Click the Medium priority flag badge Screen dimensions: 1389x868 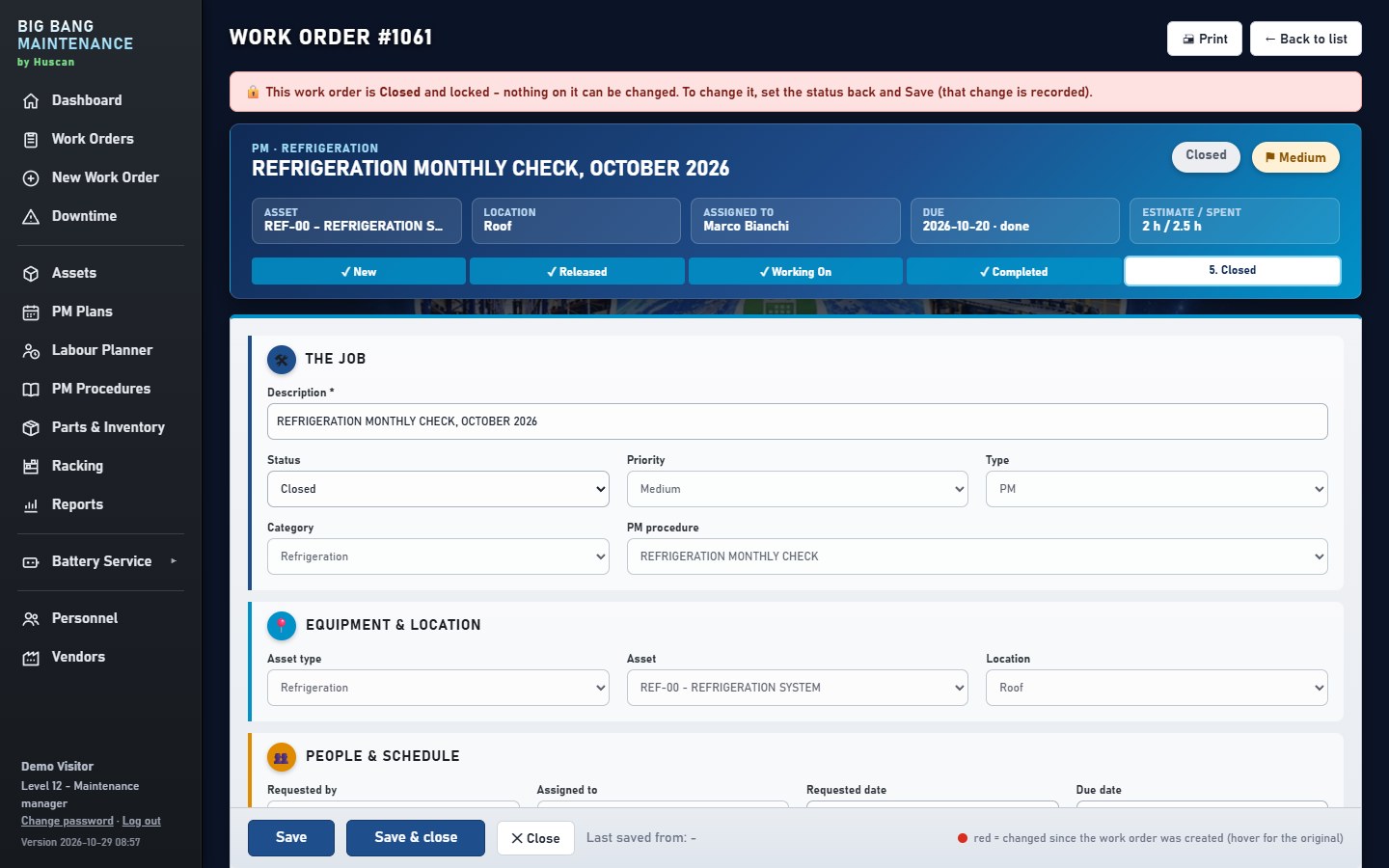[1295, 157]
